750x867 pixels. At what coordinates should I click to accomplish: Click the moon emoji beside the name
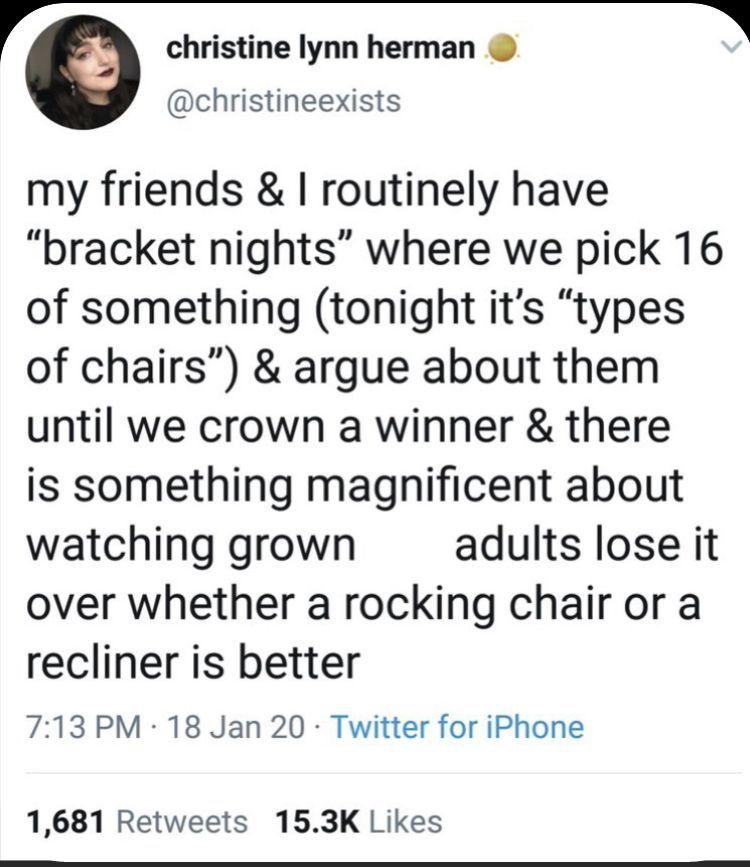tap(501, 49)
